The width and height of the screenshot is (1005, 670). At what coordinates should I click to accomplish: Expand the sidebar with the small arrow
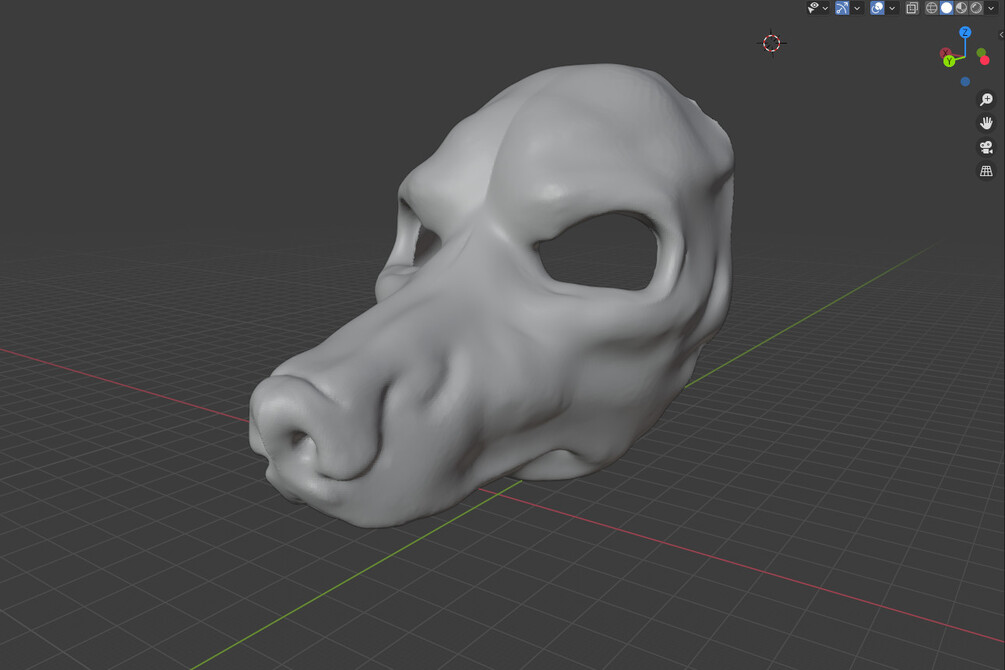pos(1001,35)
